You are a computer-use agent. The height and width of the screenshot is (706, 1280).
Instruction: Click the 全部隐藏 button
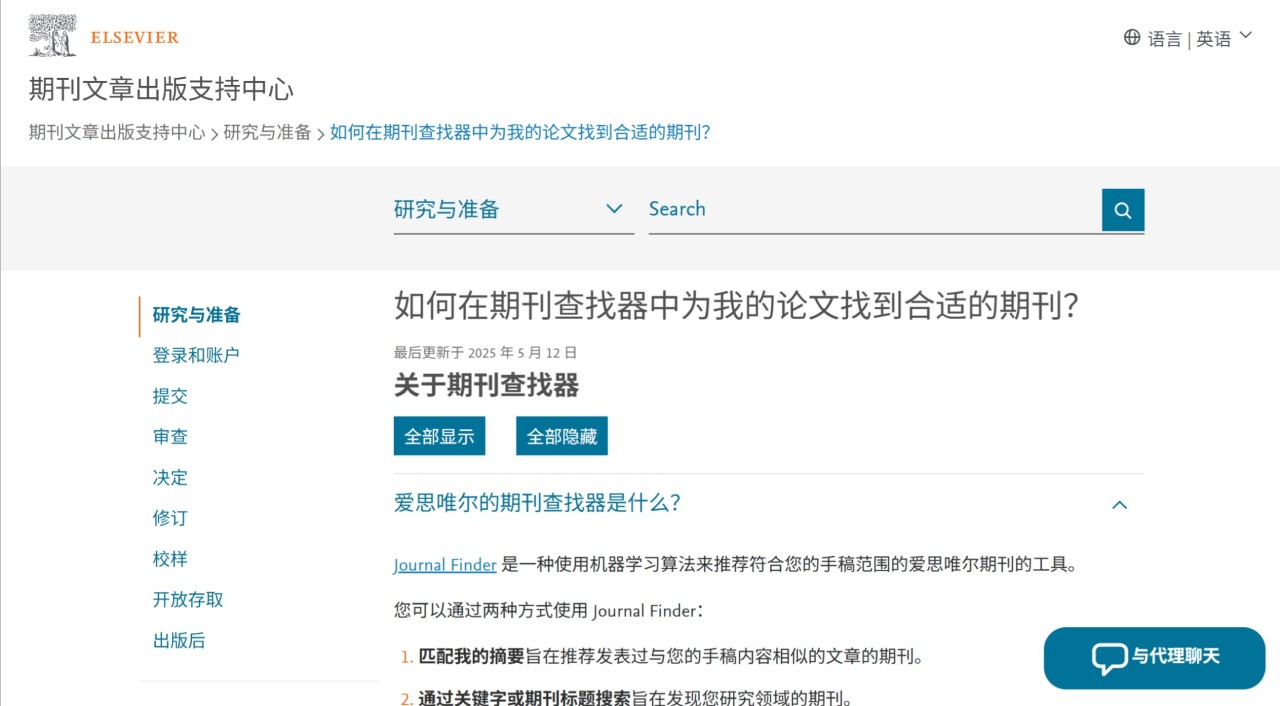[x=562, y=436]
